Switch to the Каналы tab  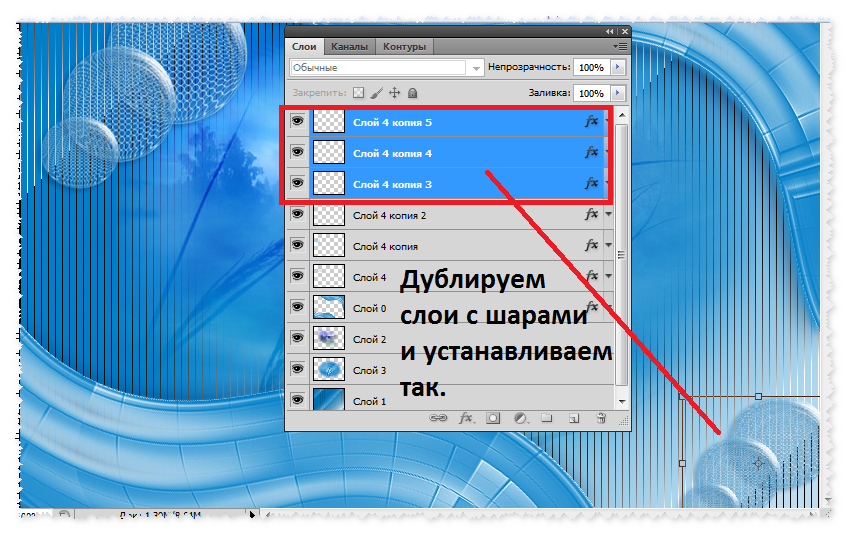coord(350,47)
